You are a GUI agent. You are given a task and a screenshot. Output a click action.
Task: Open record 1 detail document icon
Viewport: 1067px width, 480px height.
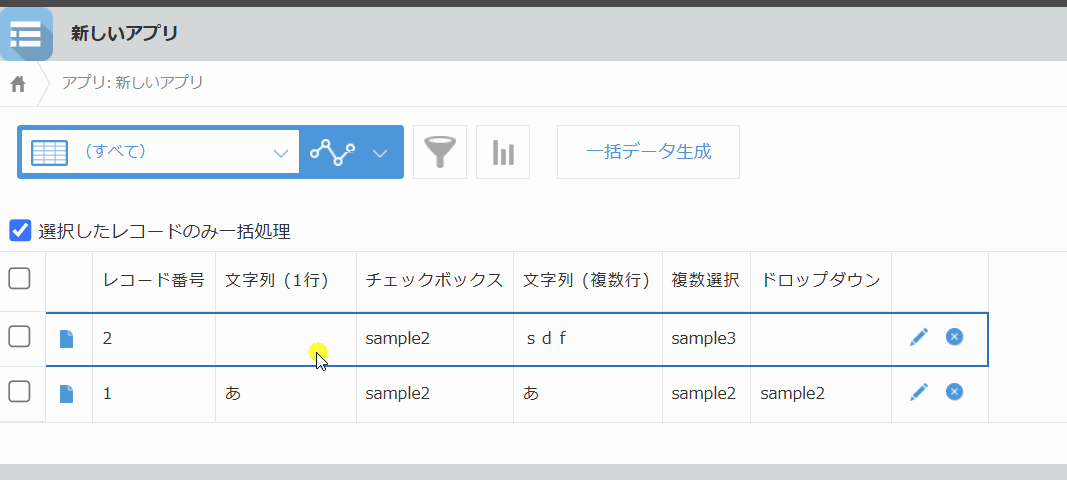click(x=67, y=394)
